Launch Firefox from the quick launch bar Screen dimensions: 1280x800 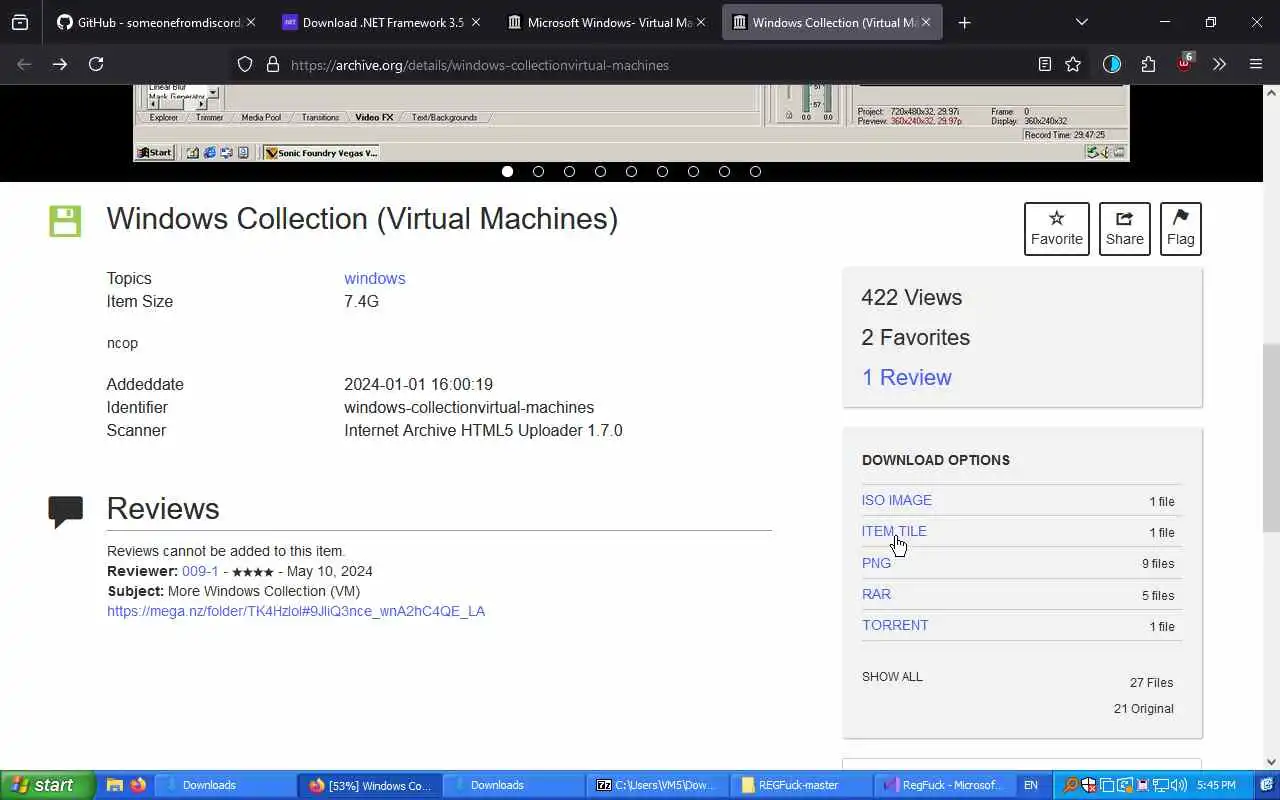(x=137, y=785)
